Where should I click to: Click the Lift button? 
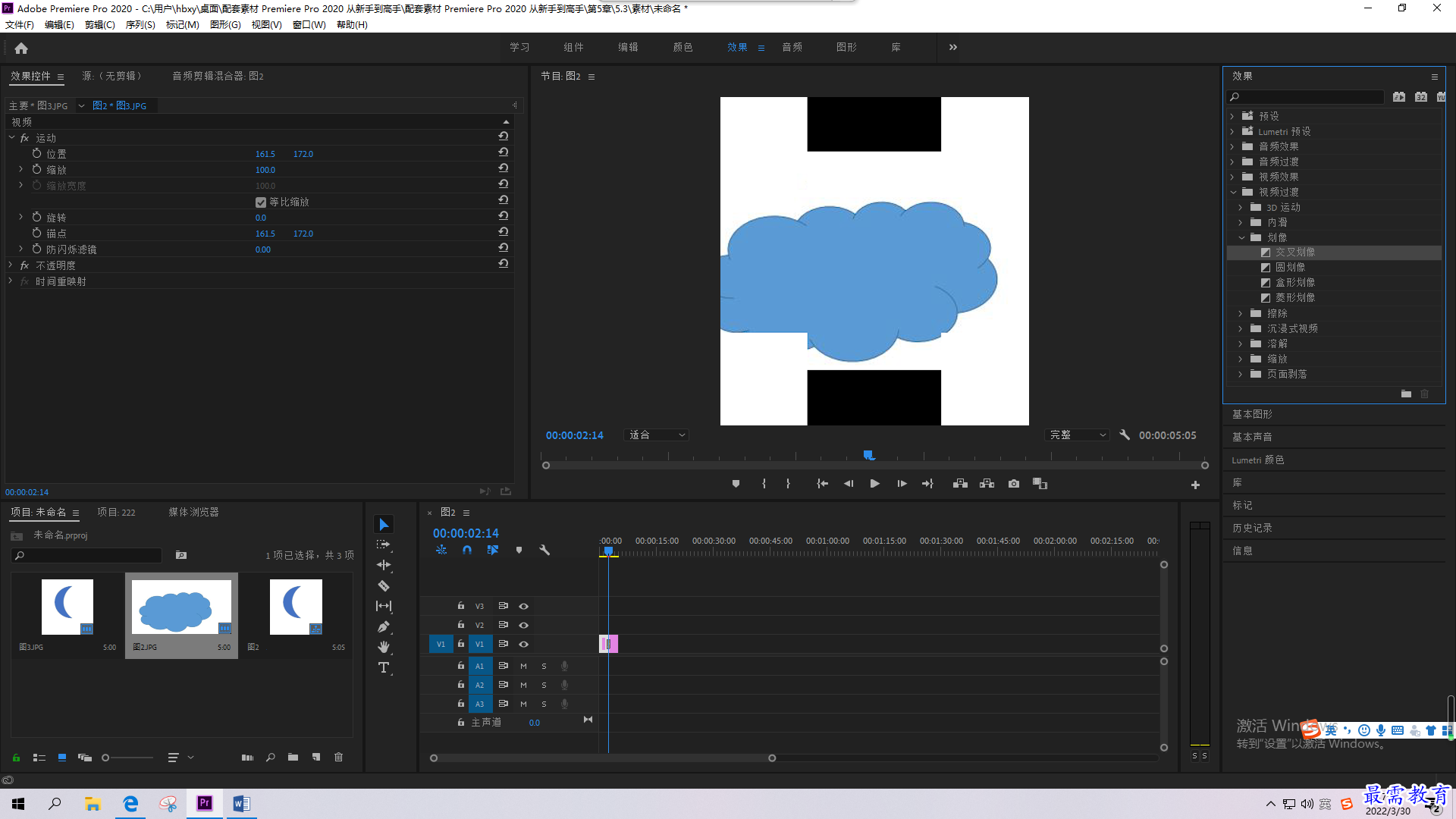(960, 484)
